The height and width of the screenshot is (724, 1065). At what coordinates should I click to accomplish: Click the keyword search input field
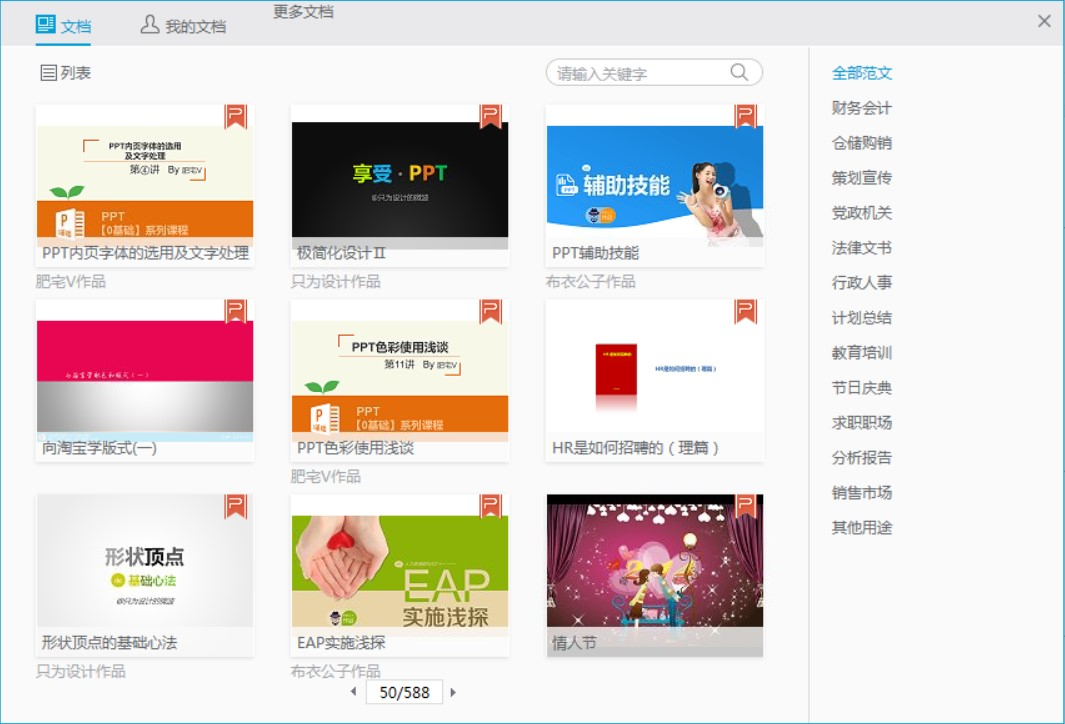tap(640, 73)
